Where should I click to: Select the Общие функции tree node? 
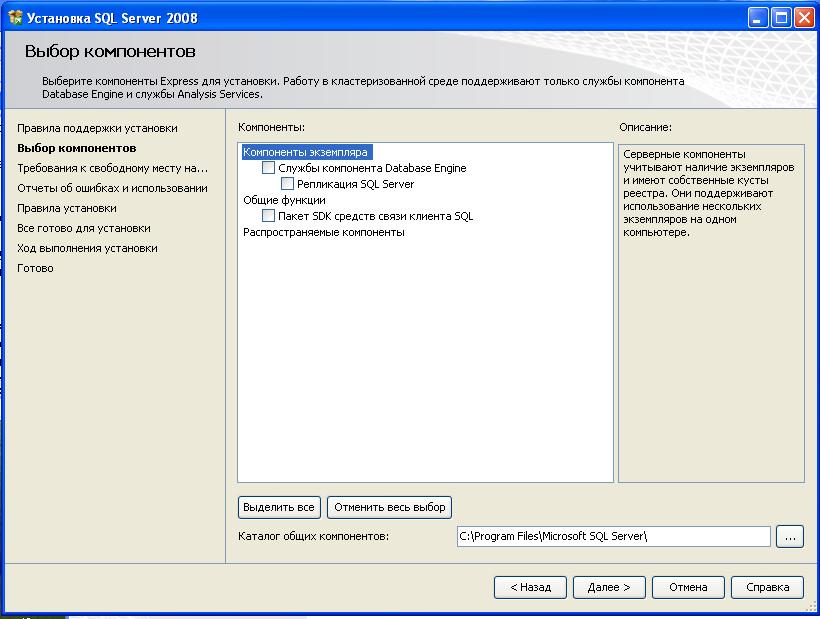(x=284, y=200)
